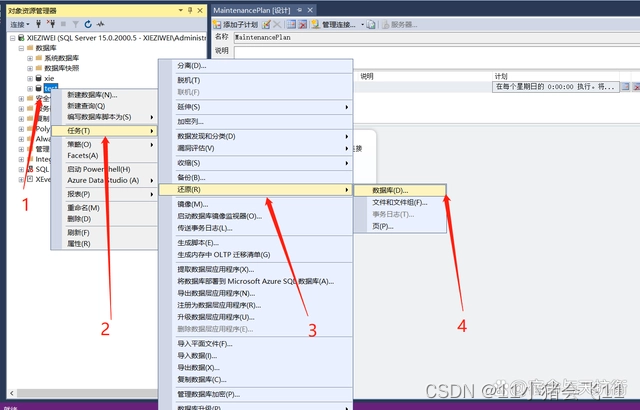Screen dimensions: 640x410
Task: Choose 生成脚本(E)... menu item
Action: [x=256, y=243]
